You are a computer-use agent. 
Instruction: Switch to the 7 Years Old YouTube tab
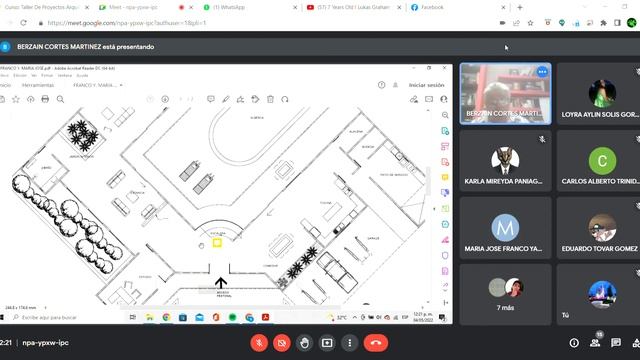(353, 7)
